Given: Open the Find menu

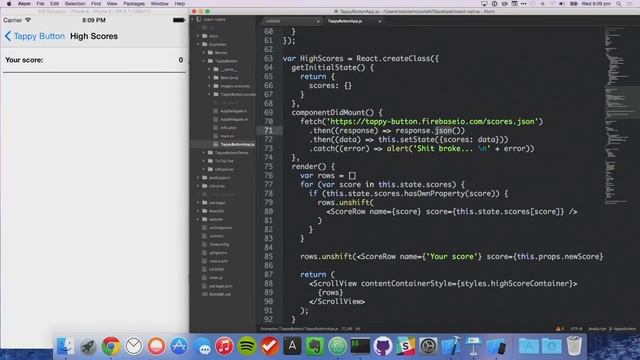Looking at the screenshot, I should 96,4.
